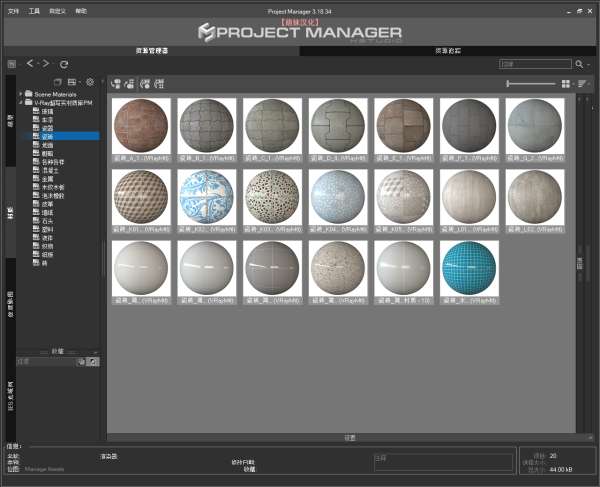Click the second material toolbar icon
Viewport: 600px width, 487px height.
(x=129, y=83)
